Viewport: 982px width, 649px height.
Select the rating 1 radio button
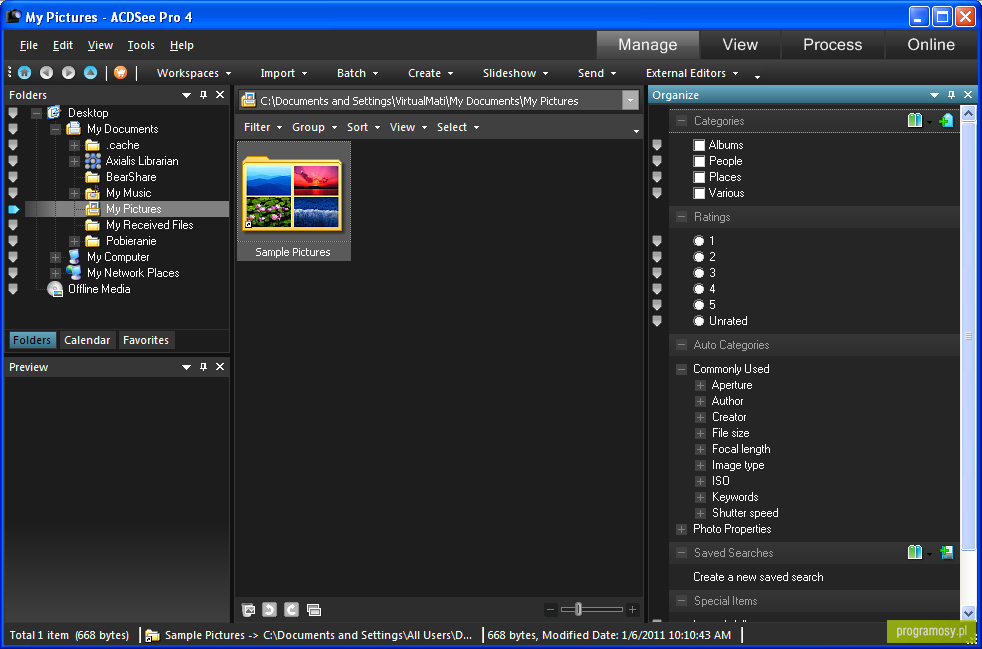699,241
